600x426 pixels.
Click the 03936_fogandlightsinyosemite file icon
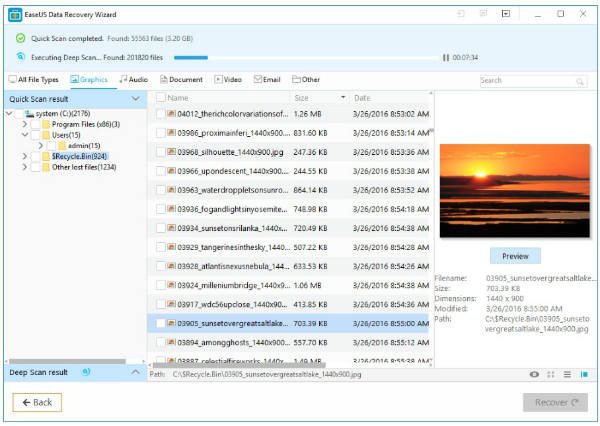(x=171, y=209)
